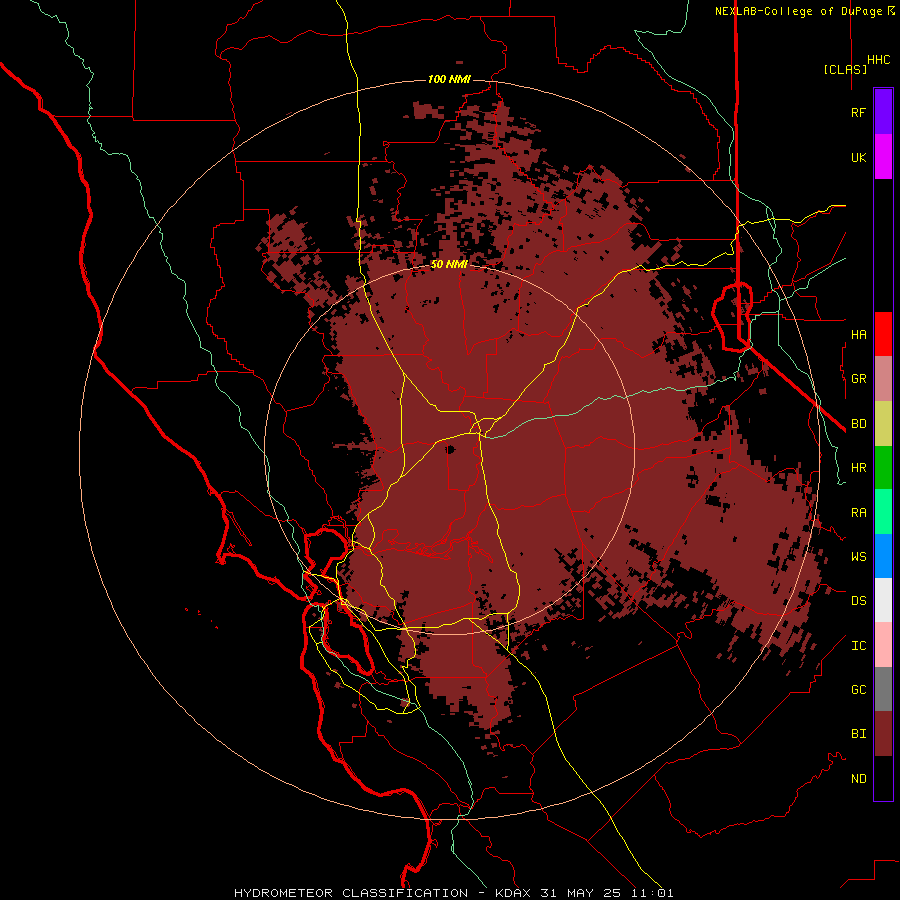Click the UK legend label

point(858,157)
